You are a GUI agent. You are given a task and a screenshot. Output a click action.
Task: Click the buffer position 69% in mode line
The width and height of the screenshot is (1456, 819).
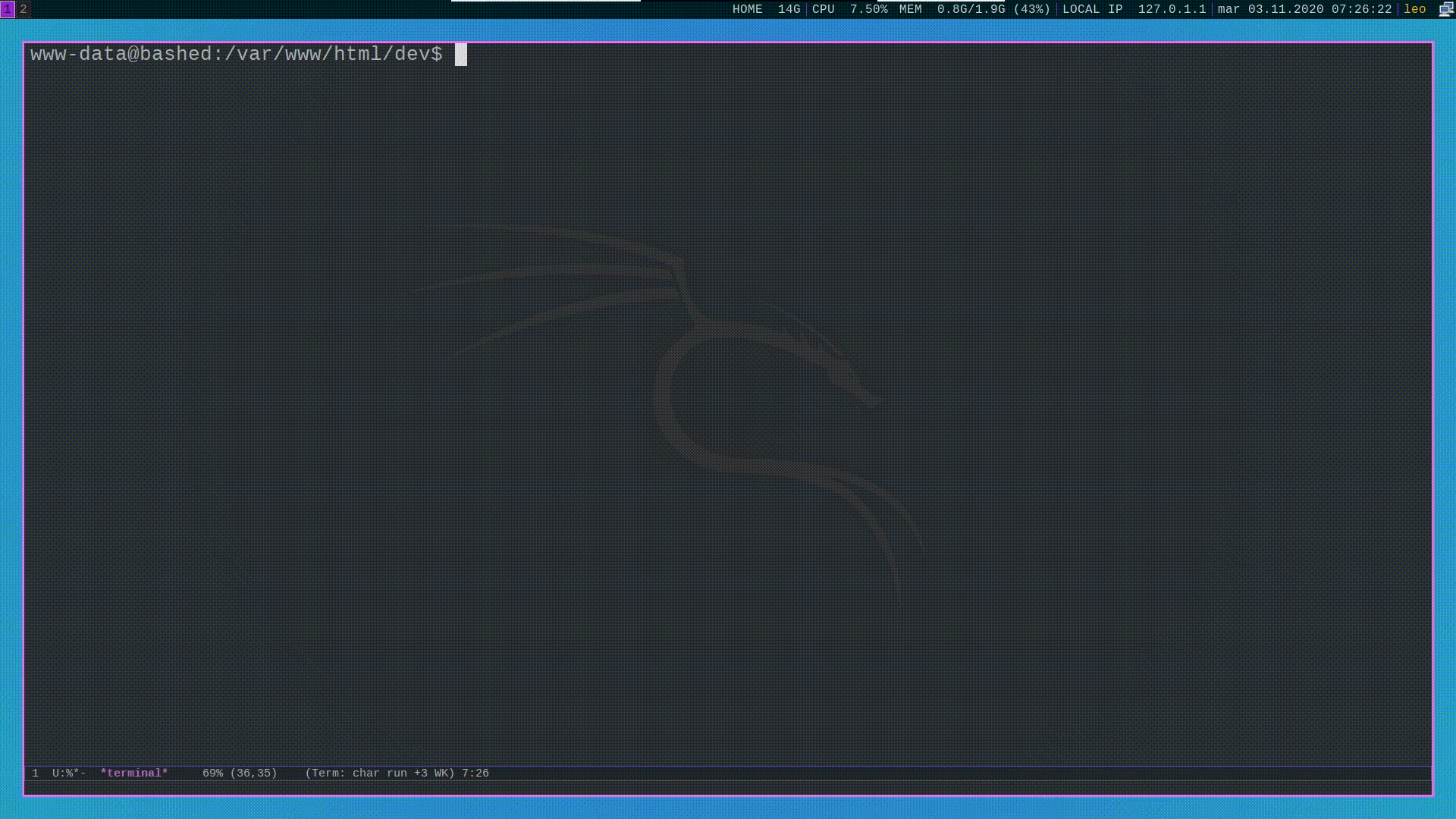coord(212,773)
